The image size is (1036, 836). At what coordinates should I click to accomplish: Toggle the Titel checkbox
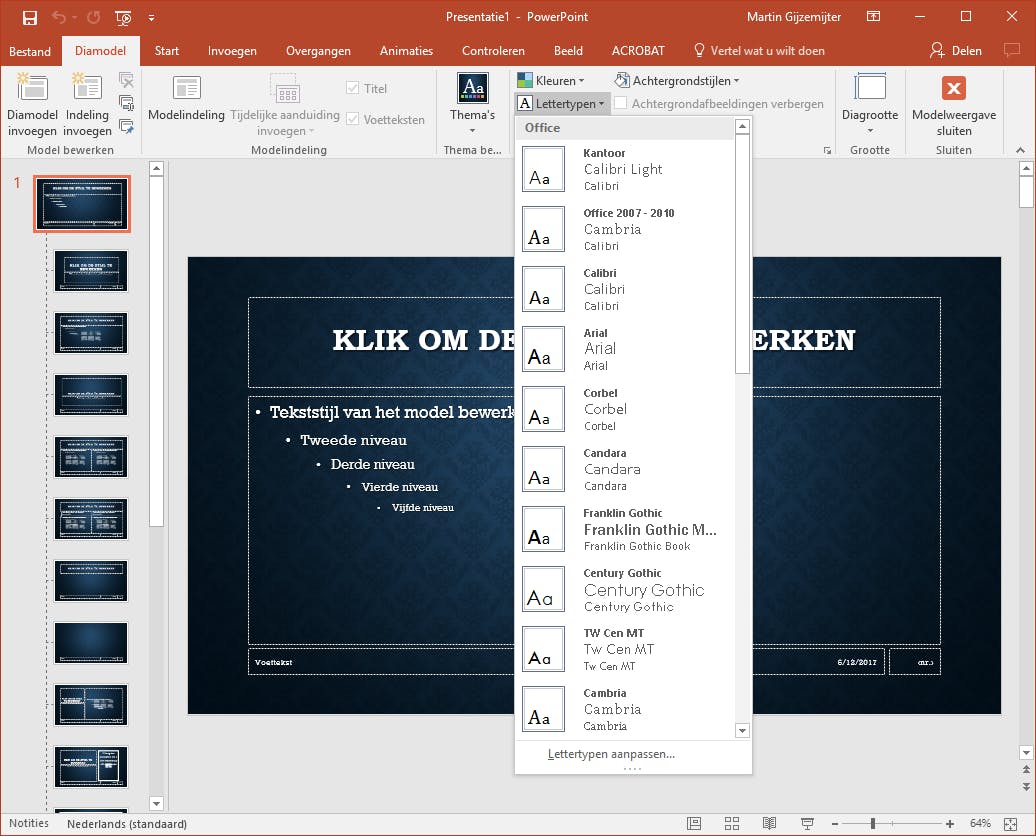(352, 88)
